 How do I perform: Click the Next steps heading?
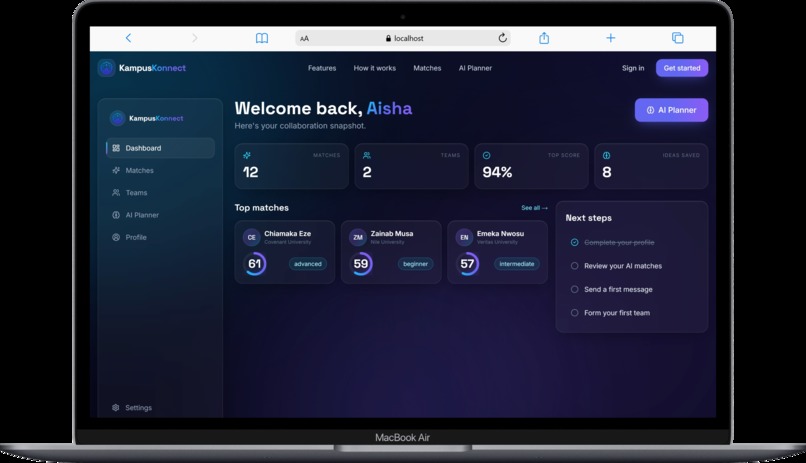tap(589, 218)
